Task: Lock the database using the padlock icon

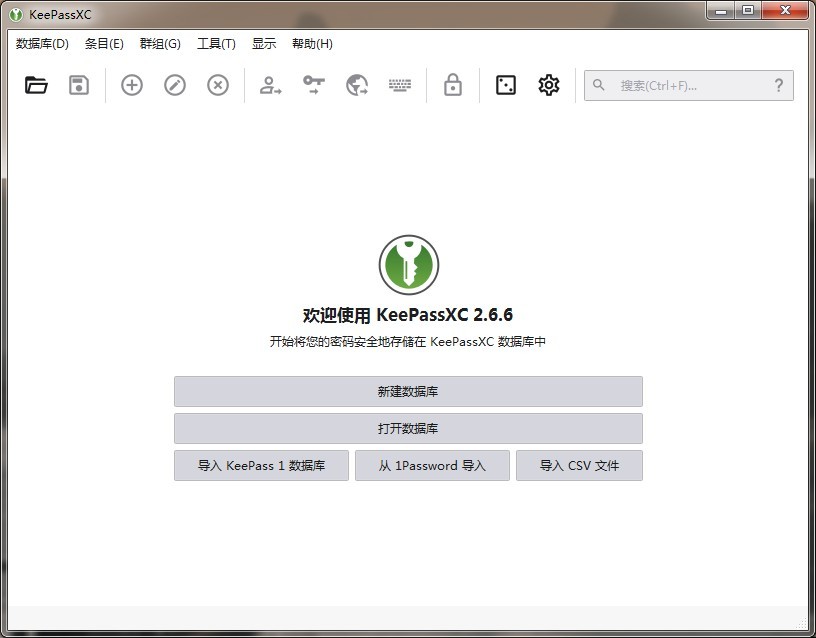Action: point(452,85)
